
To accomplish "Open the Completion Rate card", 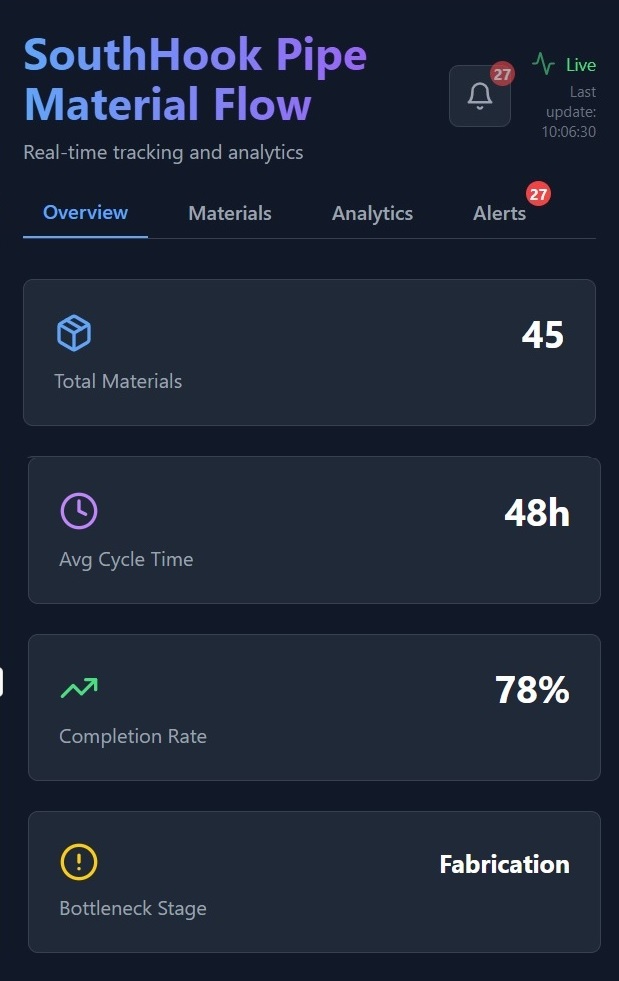I will coord(314,707).
